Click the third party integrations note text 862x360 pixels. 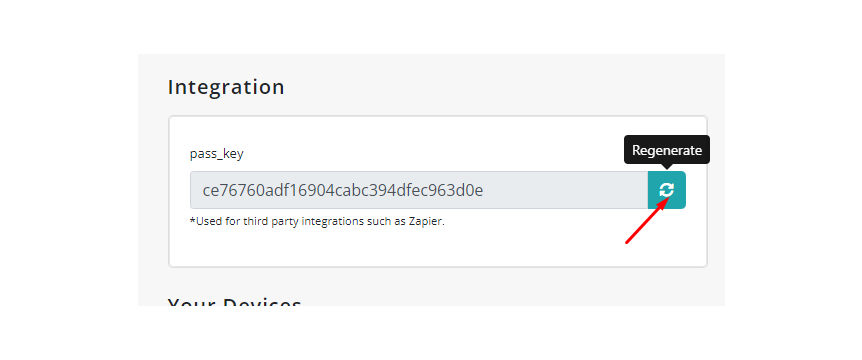[317, 221]
